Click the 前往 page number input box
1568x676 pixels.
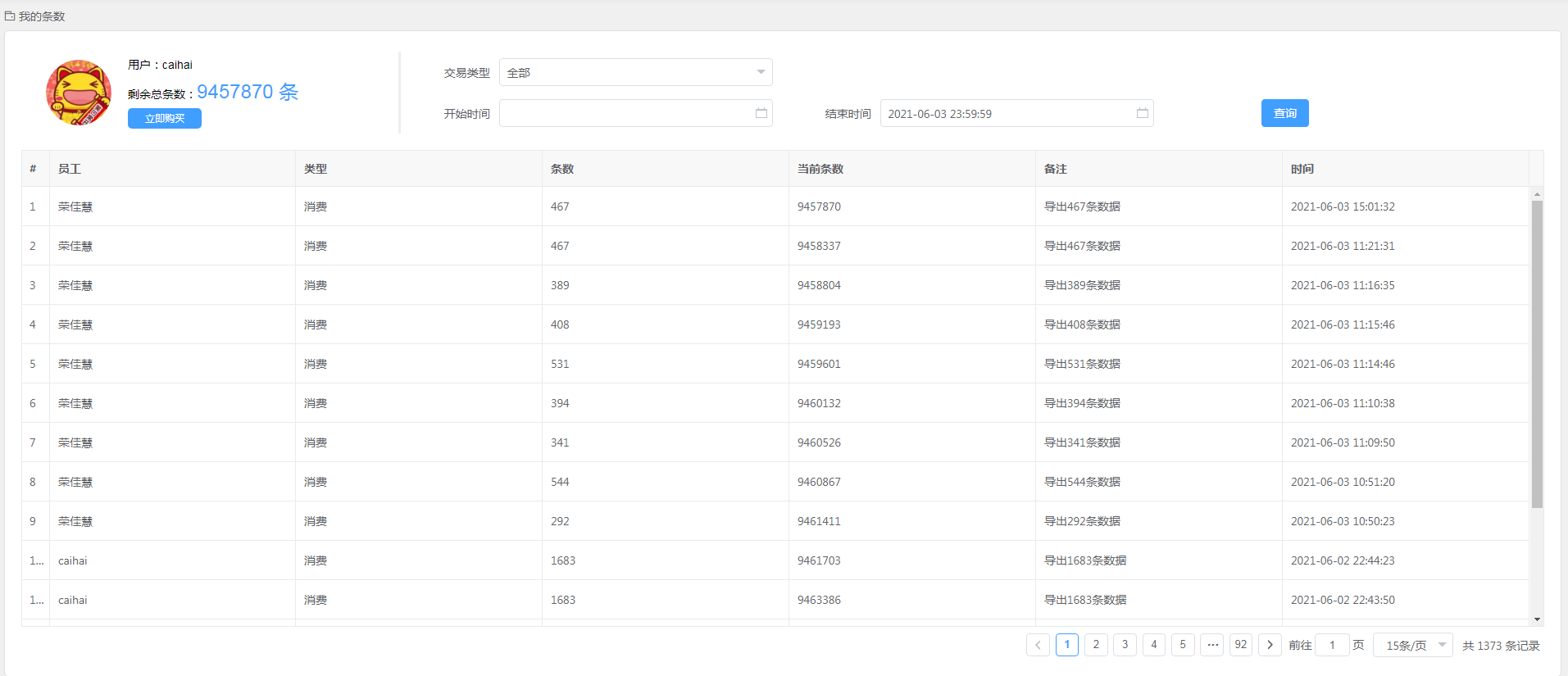(1332, 646)
